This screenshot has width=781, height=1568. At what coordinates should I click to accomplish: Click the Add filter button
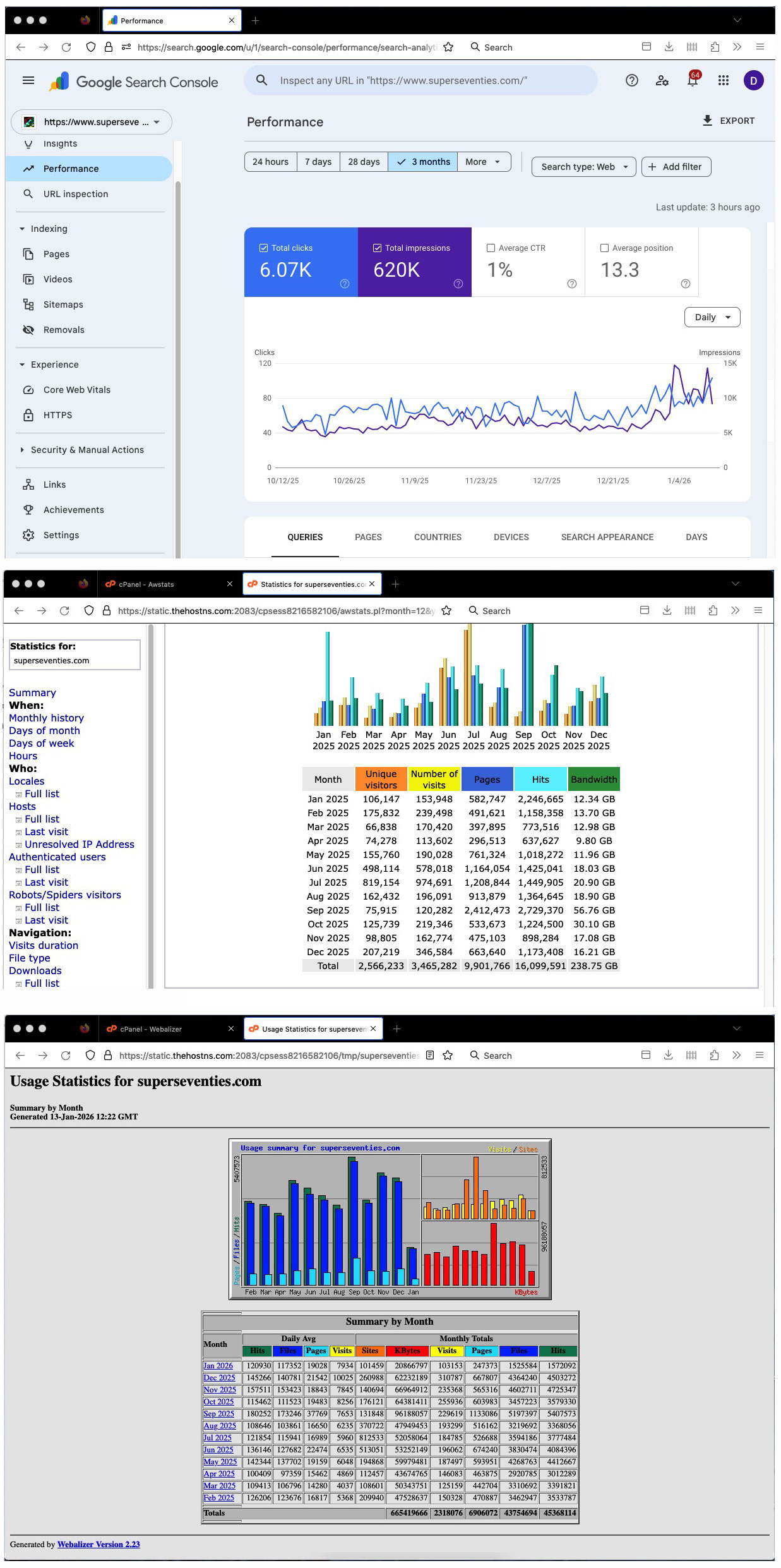click(x=676, y=167)
